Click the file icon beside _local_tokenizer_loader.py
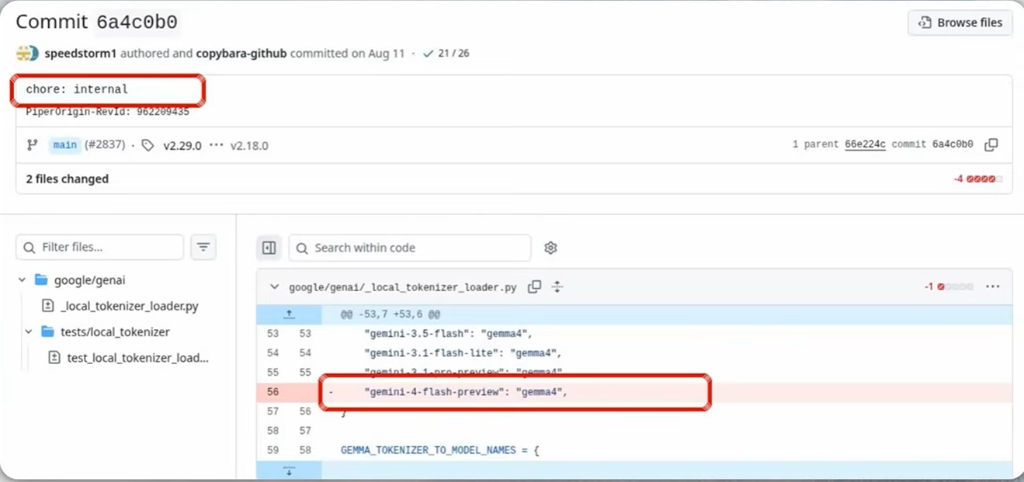 (47, 306)
